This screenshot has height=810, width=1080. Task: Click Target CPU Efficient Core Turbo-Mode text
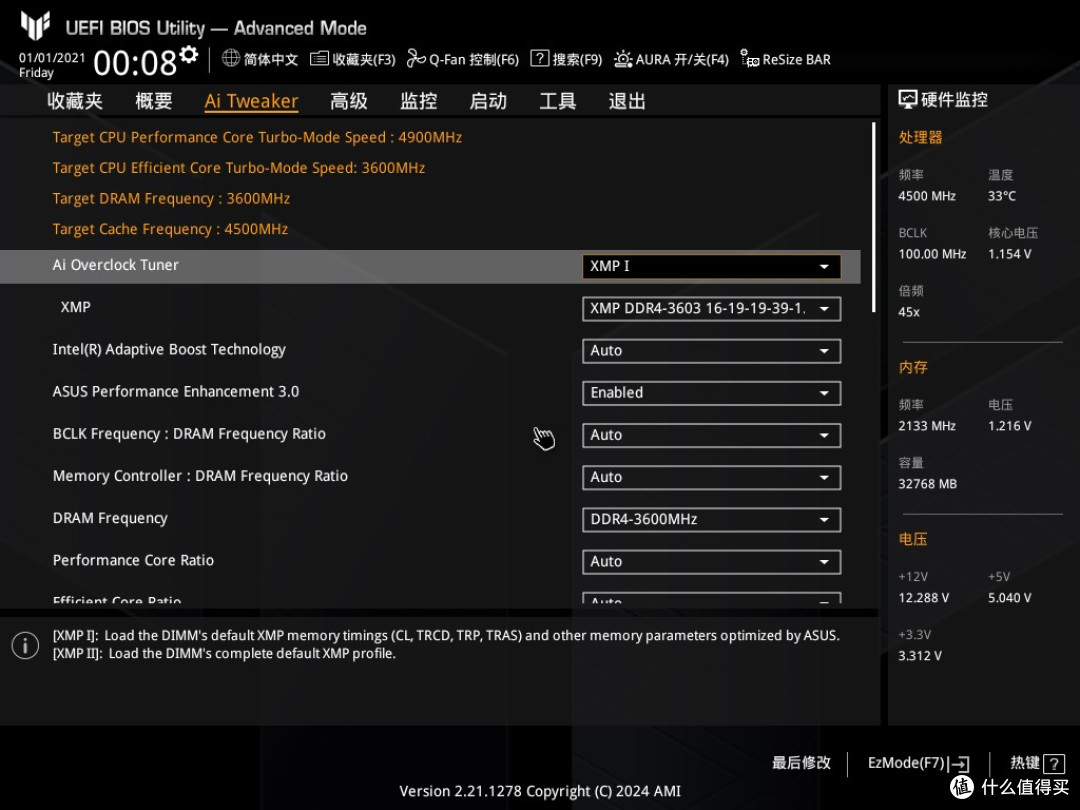coord(239,167)
